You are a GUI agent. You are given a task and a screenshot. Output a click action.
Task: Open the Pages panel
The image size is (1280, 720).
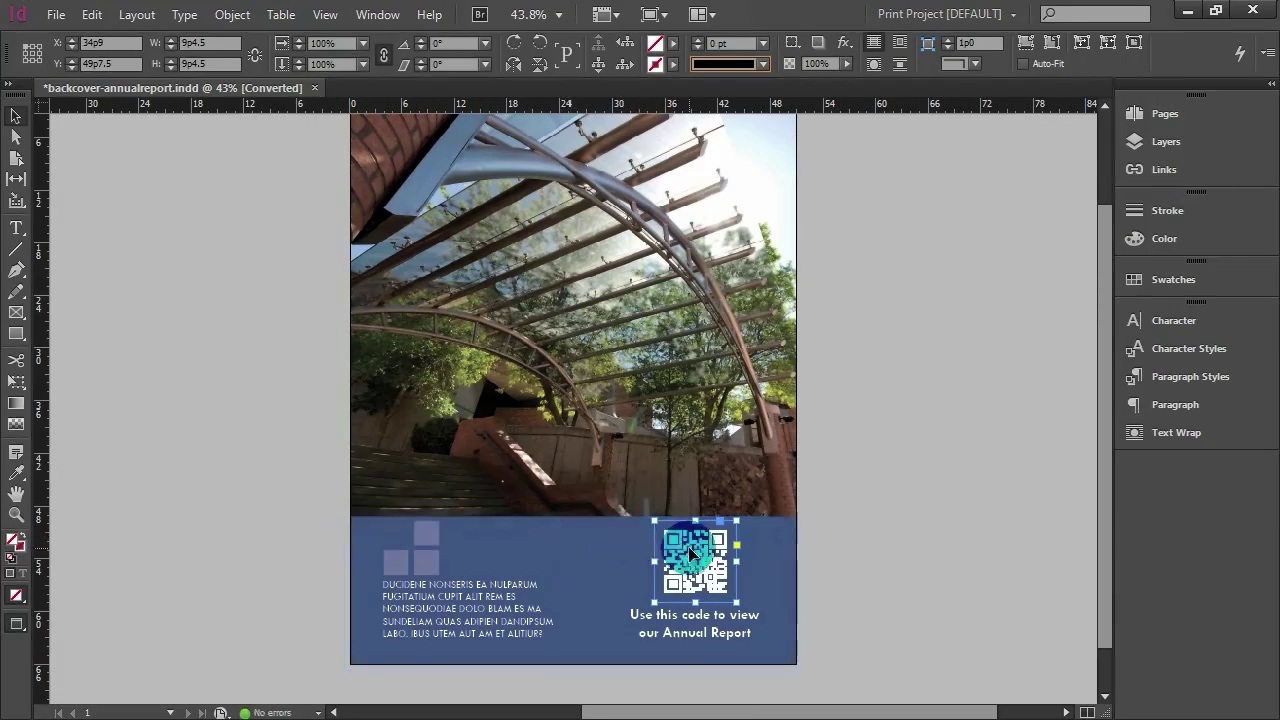click(x=1165, y=114)
